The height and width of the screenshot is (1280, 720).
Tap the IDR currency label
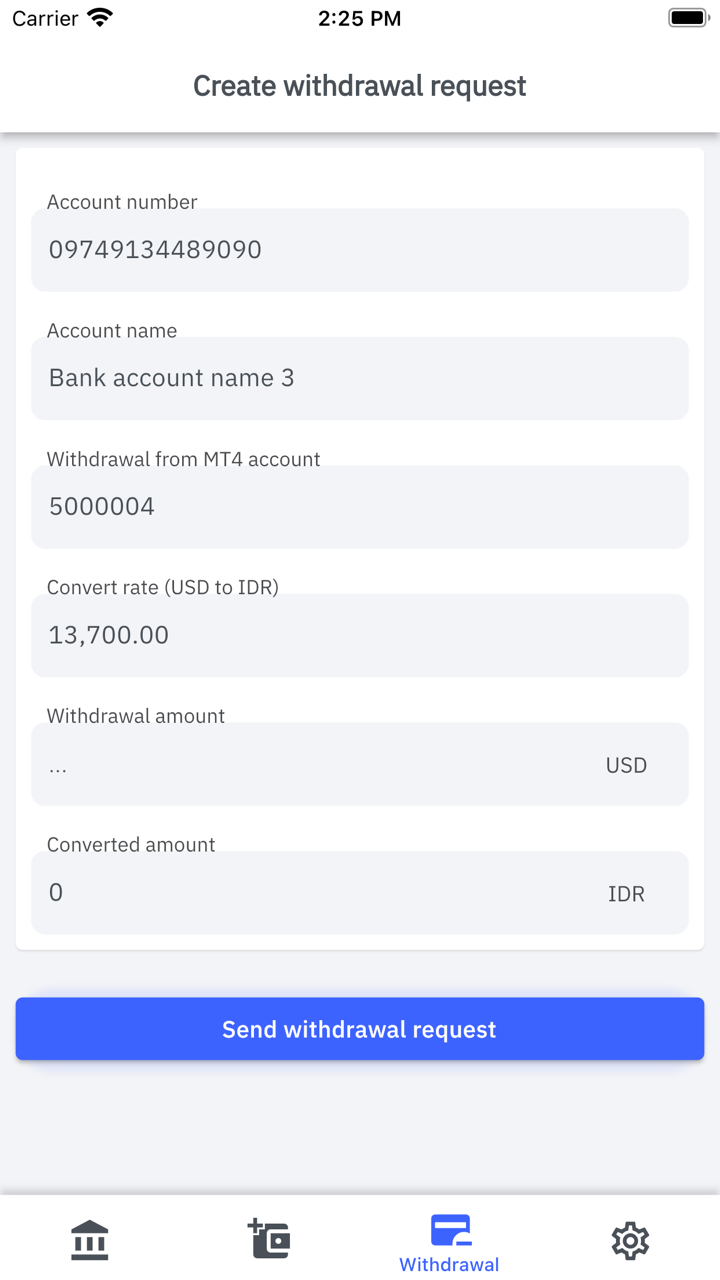click(x=626, y=894)
